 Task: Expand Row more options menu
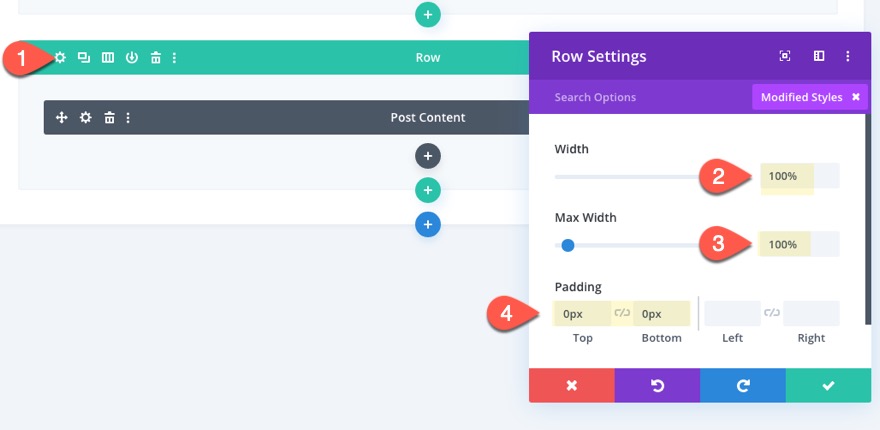pos(174,58)
